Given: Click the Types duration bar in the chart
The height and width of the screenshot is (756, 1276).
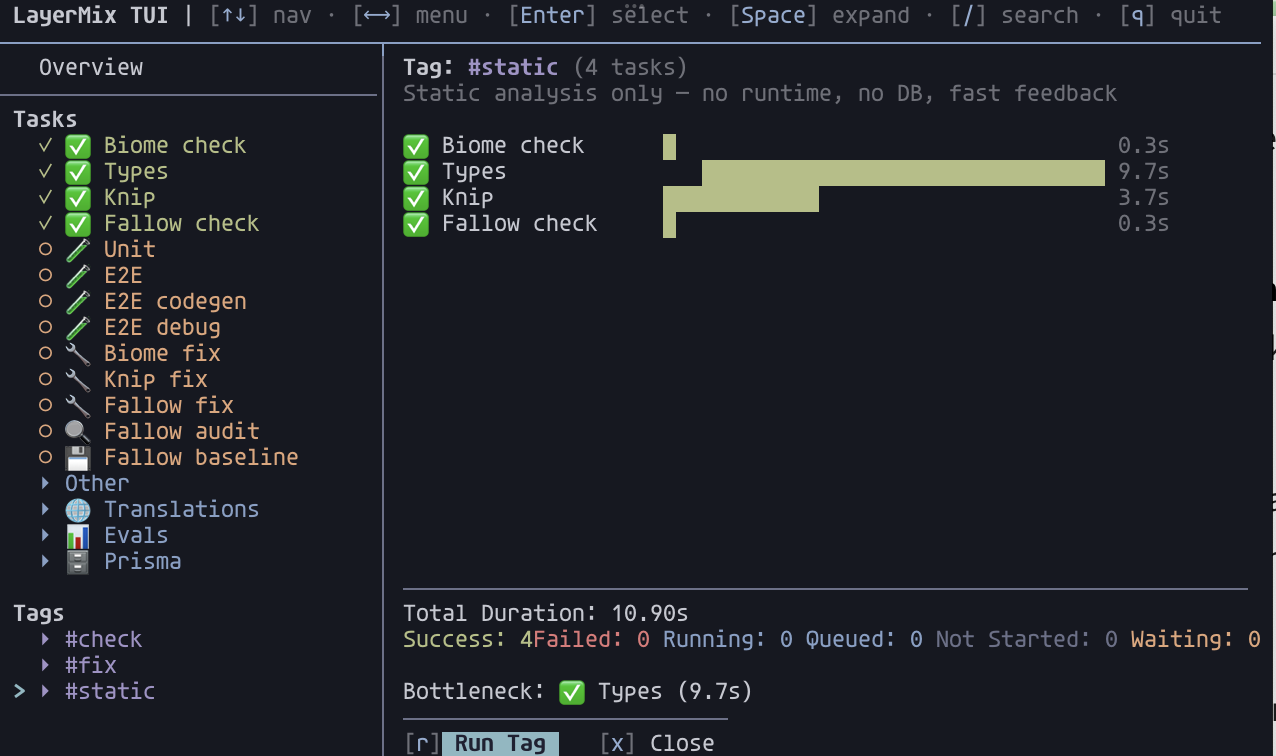Looking at the screenshot, I should coord(902,172).
